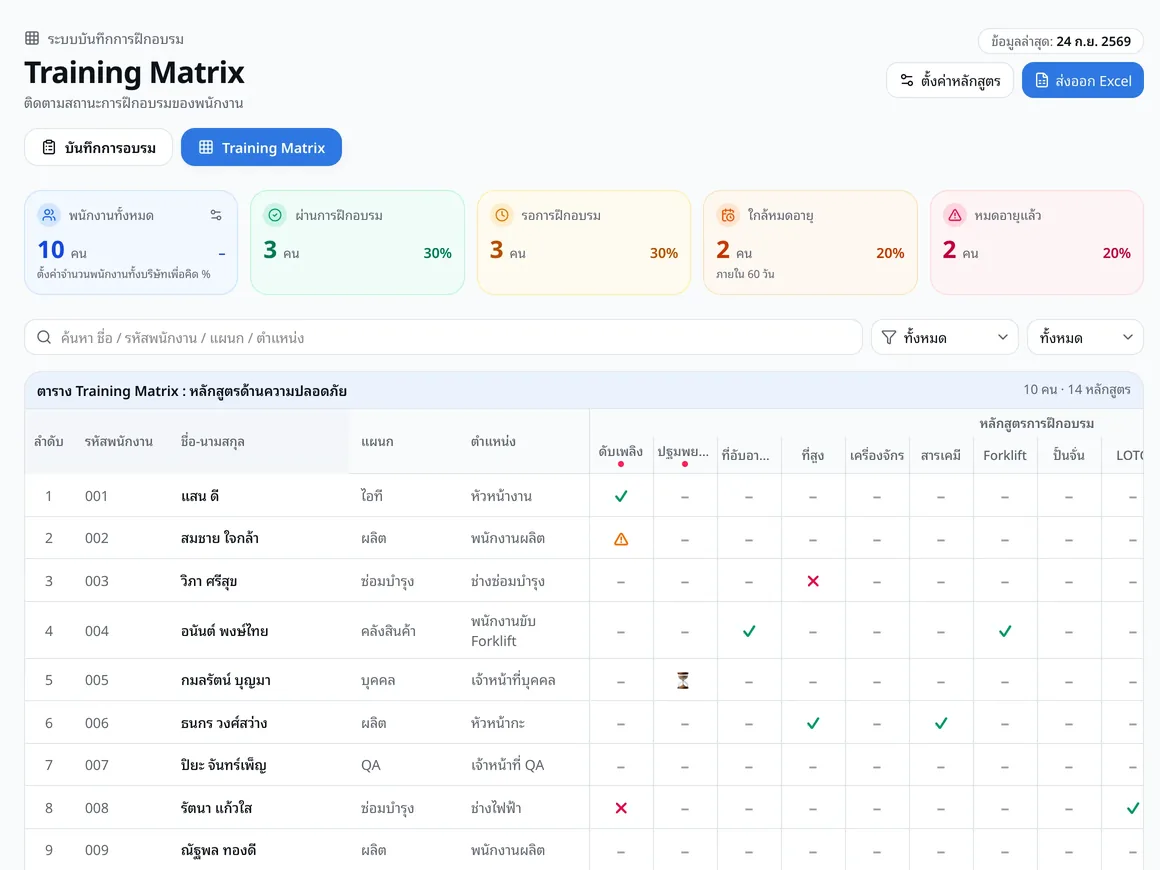Click the 10 คน · 14 หลักสูตร summary text
This screenshot has height=870, width=1160.
(x=1076, y=390)
